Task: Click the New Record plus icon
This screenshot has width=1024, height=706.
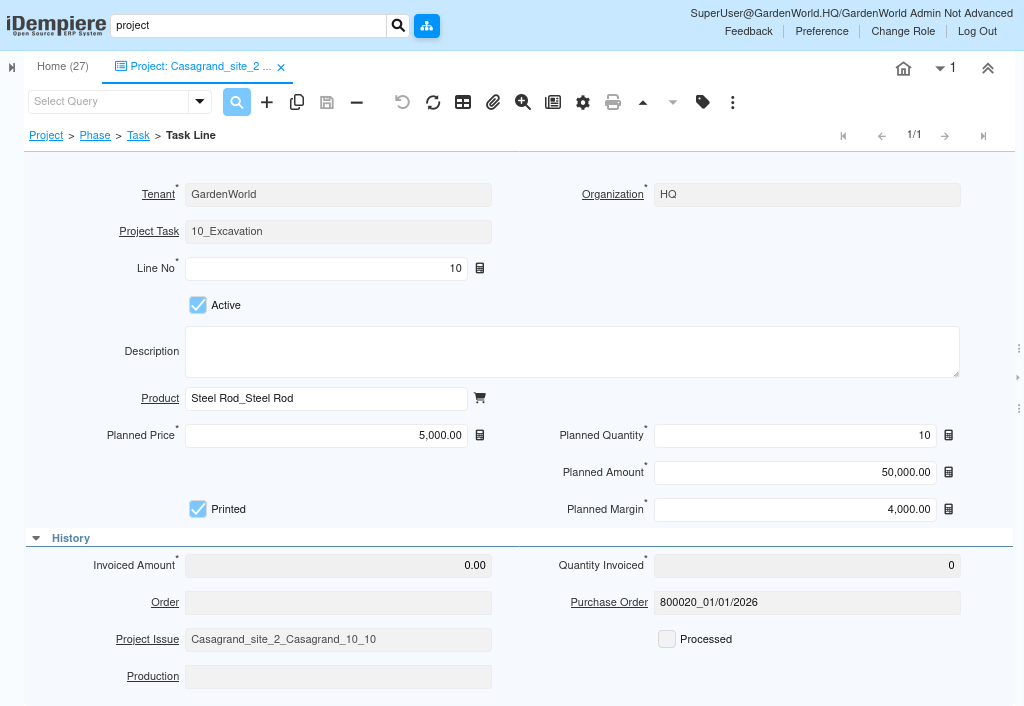Action: coord(267,102)
